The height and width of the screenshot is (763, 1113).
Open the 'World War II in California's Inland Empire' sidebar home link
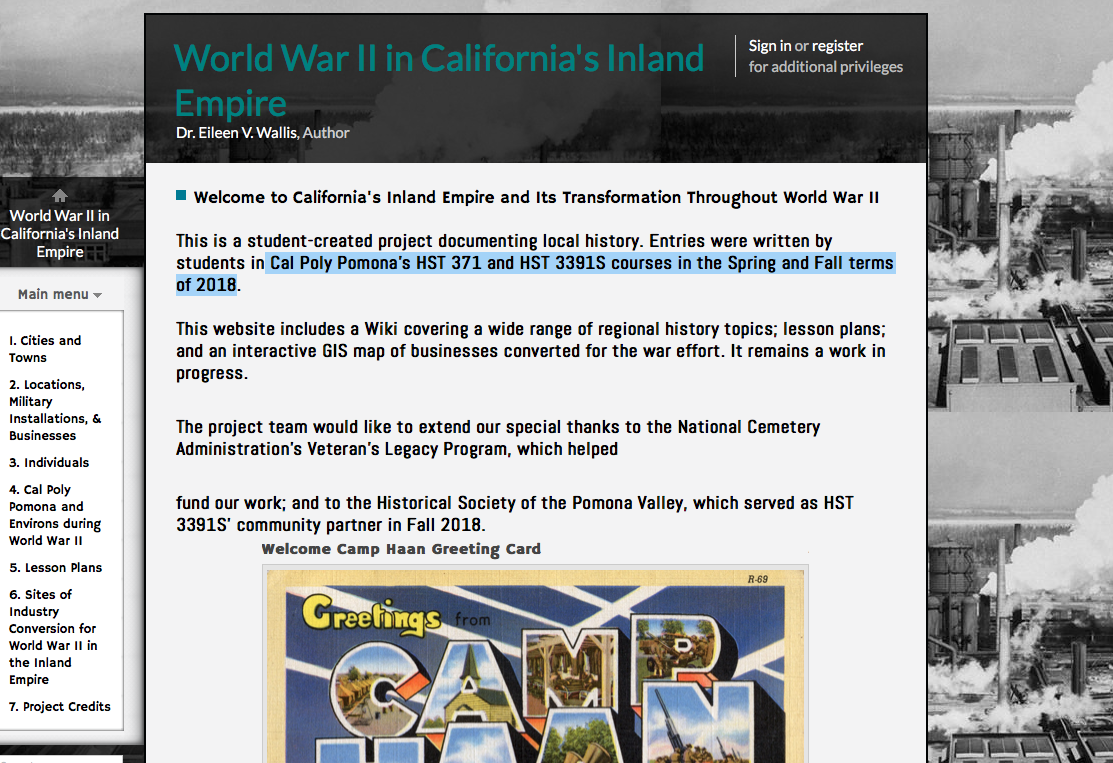[x=60, y=234]
